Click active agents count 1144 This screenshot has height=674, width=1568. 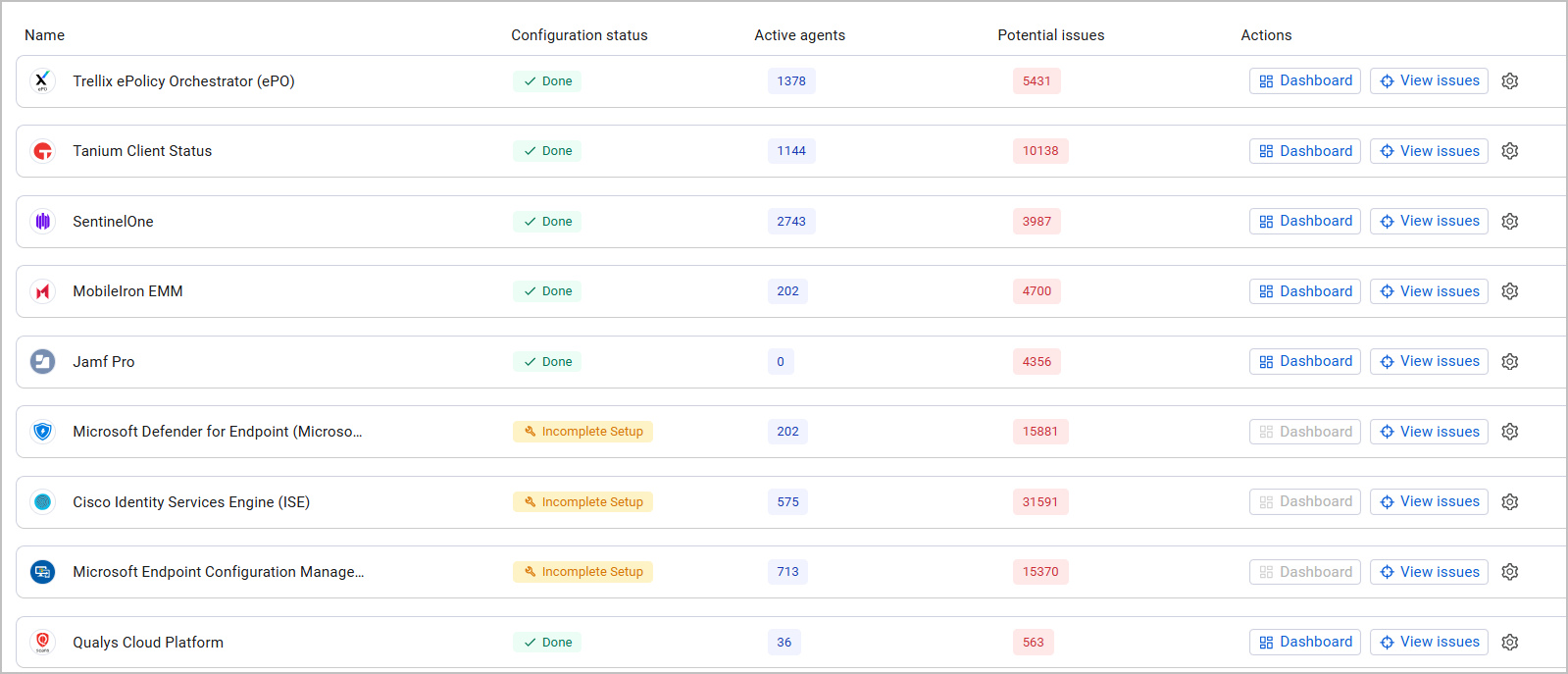791,151
